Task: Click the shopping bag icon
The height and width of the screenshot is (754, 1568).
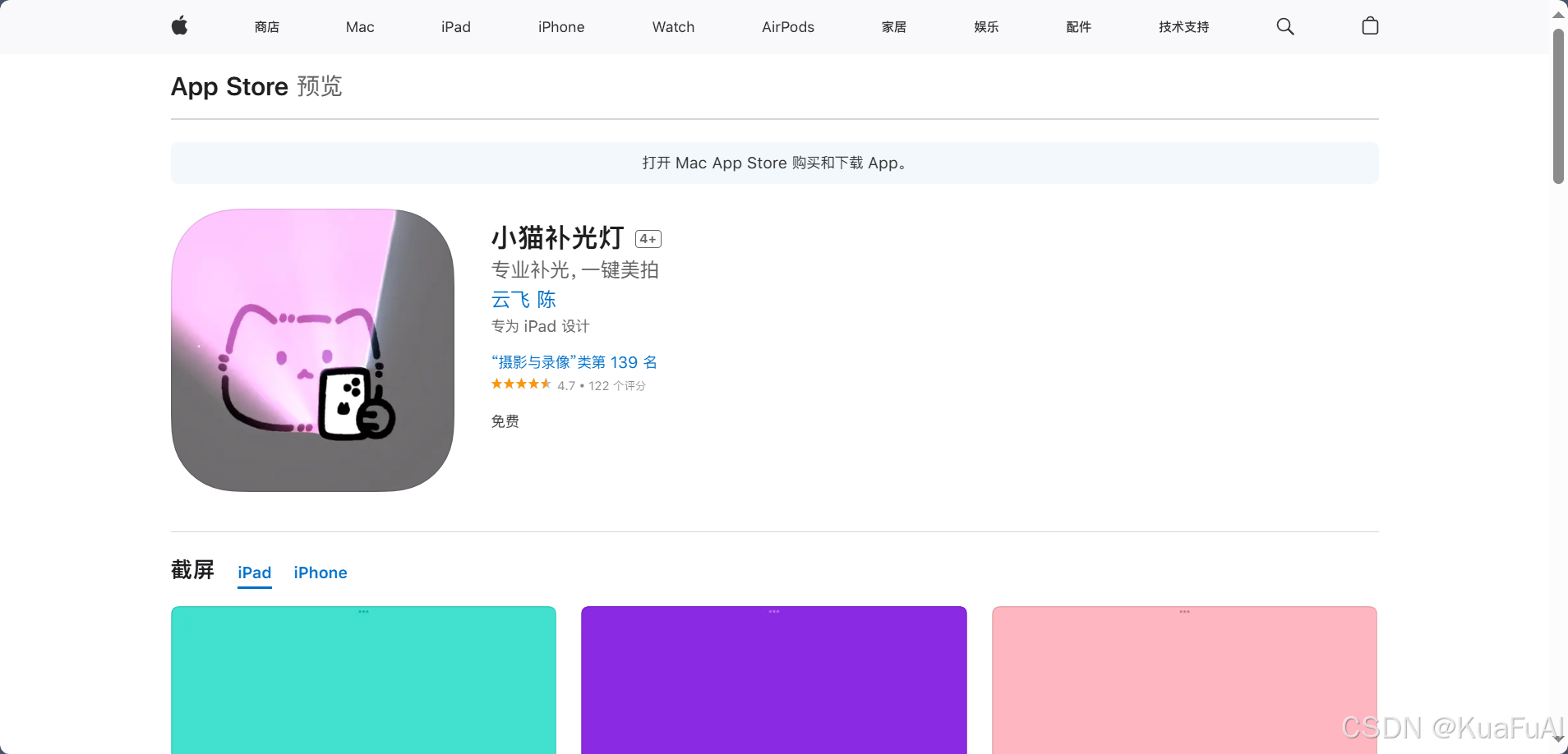Action: [1369, 25]
